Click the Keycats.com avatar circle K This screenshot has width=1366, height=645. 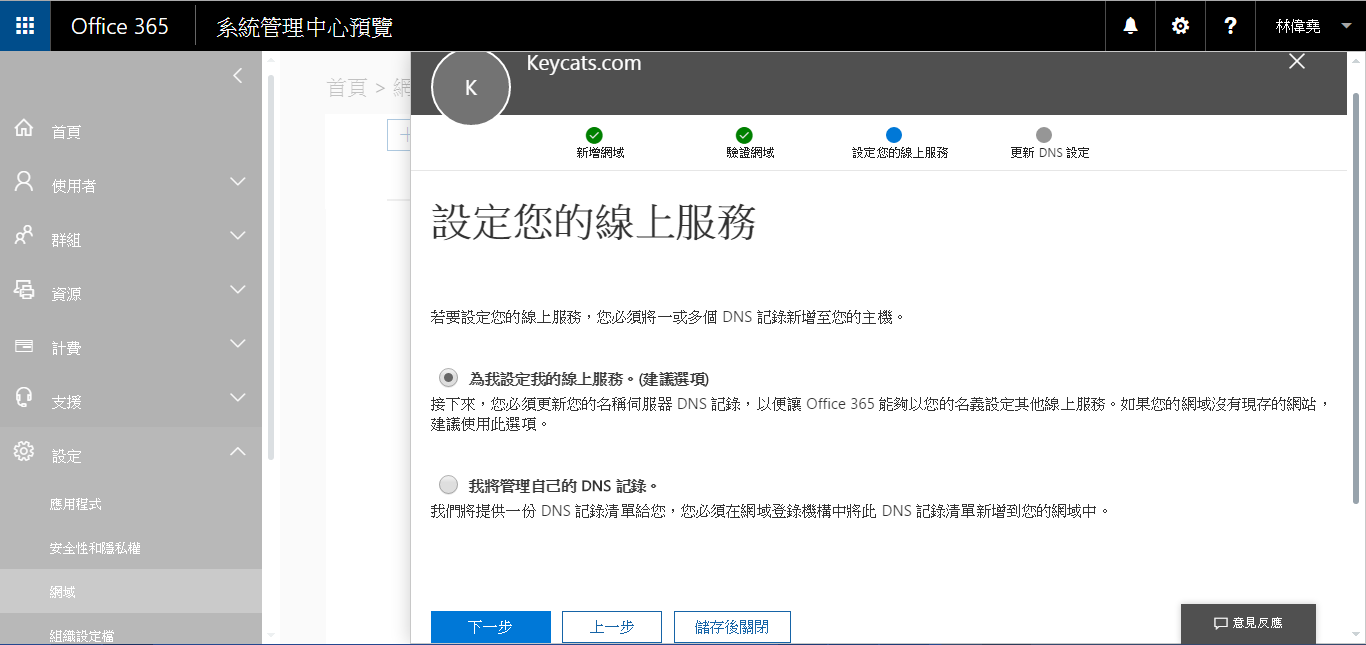pyautogui.click(x=471, y=88)
